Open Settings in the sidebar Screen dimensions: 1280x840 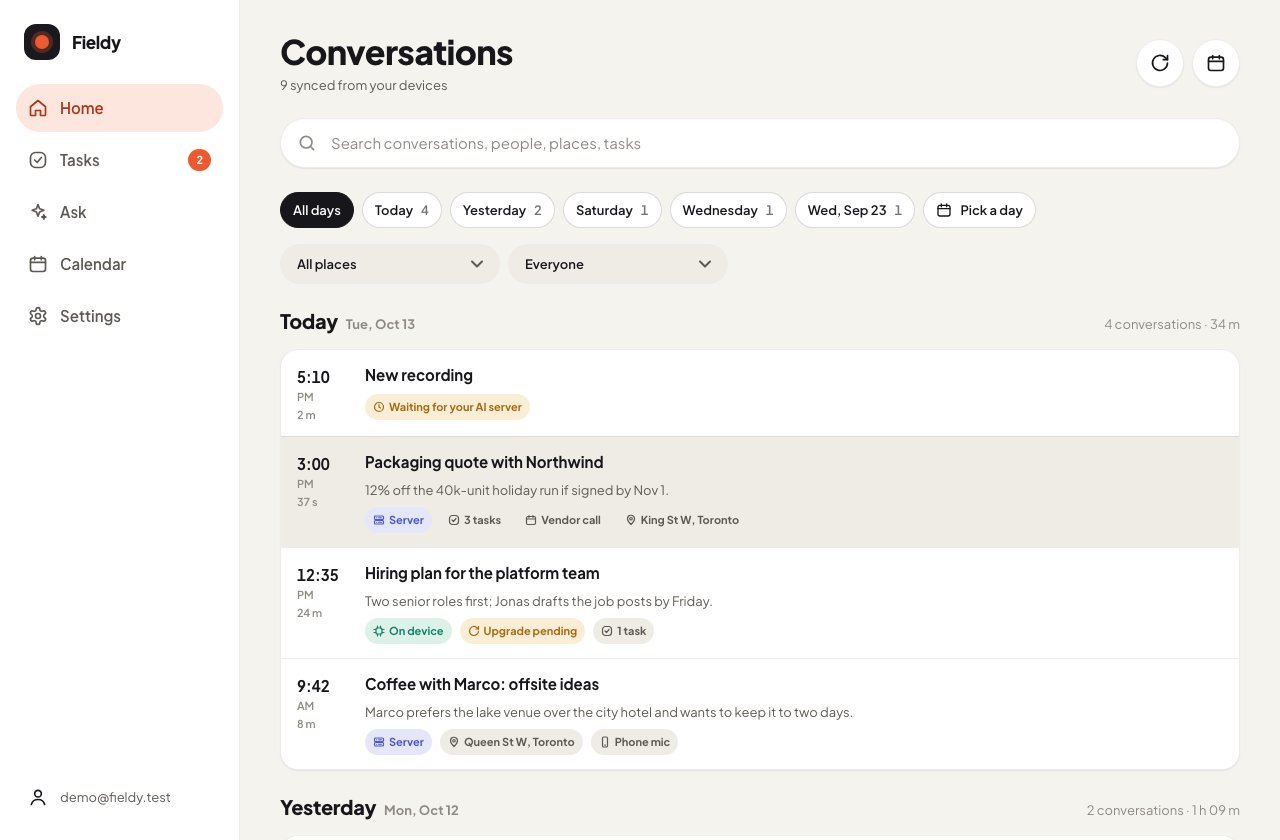click(x=119, y=316)
